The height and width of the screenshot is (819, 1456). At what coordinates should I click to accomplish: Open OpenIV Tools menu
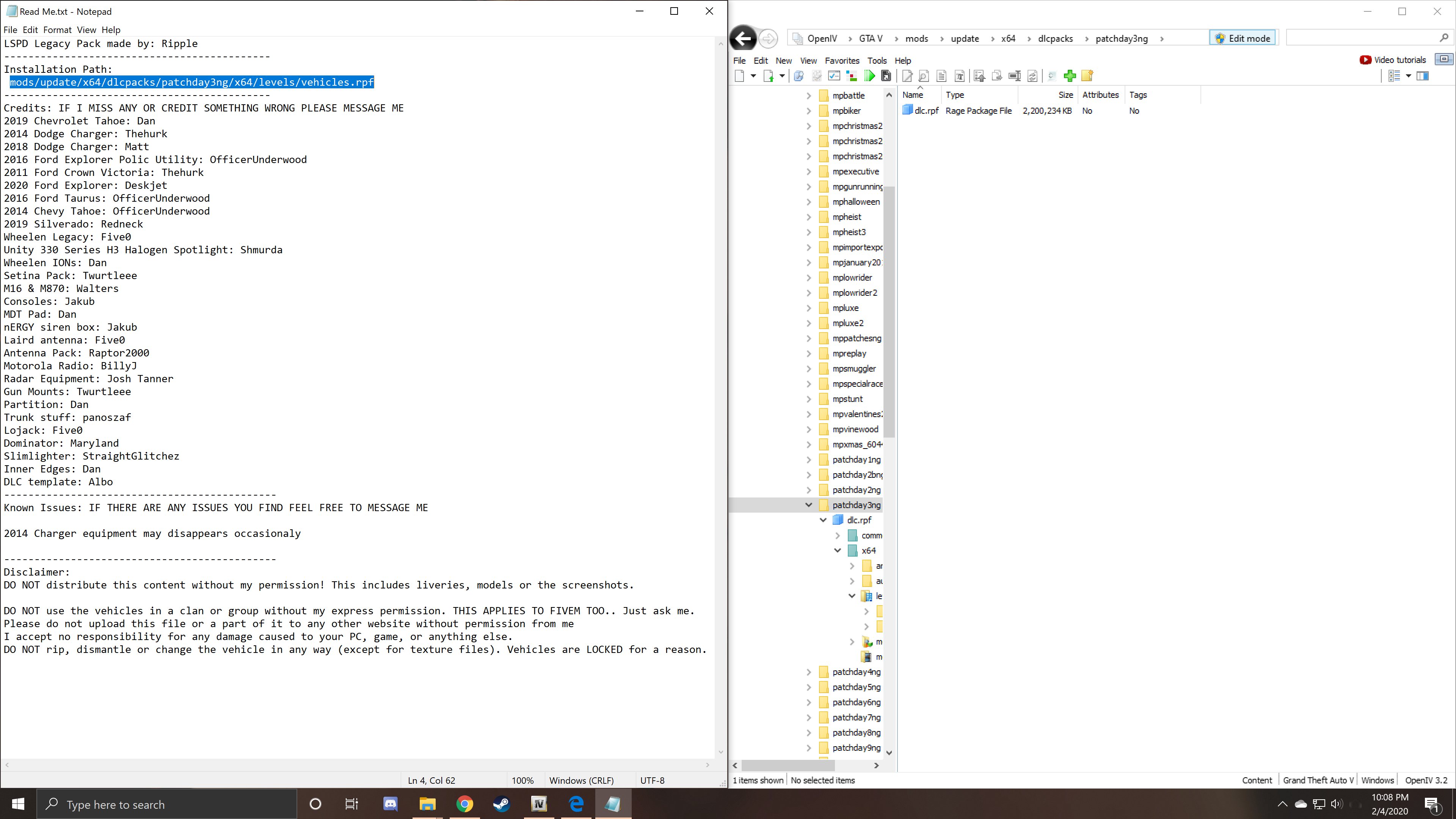pyautogui.click(x=877, y=61)
